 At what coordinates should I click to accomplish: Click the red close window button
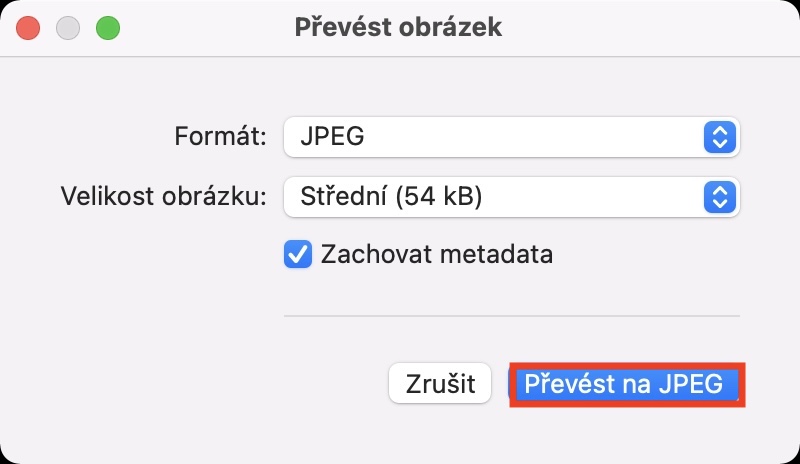click(28, 28)
